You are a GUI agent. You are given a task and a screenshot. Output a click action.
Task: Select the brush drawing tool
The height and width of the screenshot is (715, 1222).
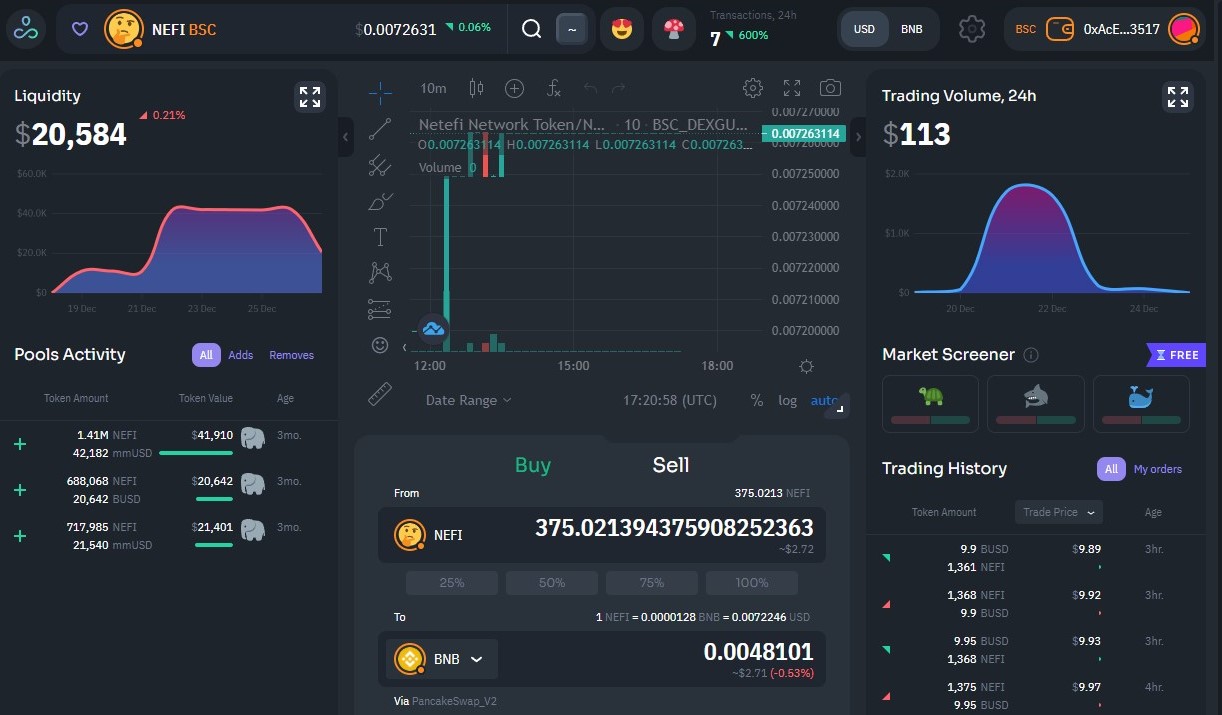[380, 201]
